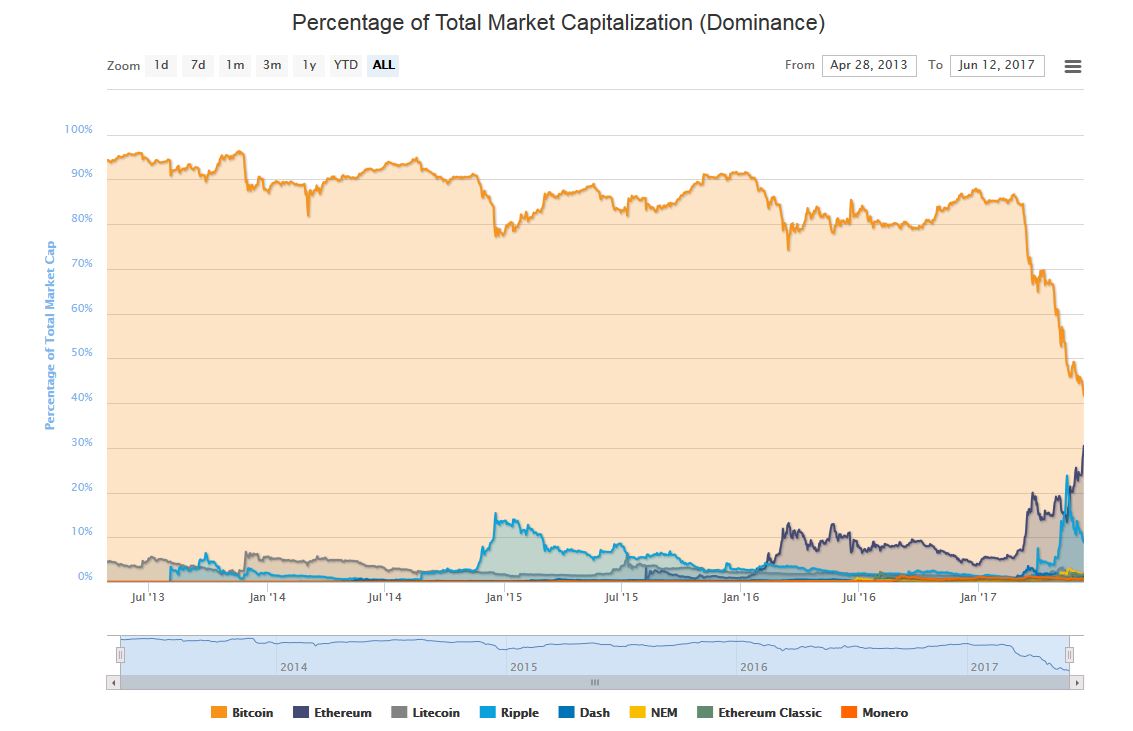
Task: Click the yellow NEM legend marker
Action: [x=637, y=712]
